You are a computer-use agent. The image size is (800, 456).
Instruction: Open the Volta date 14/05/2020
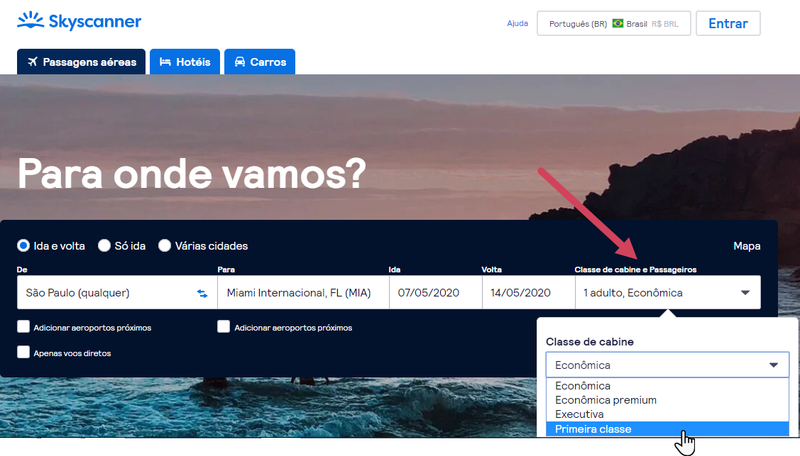pos(529,293)
